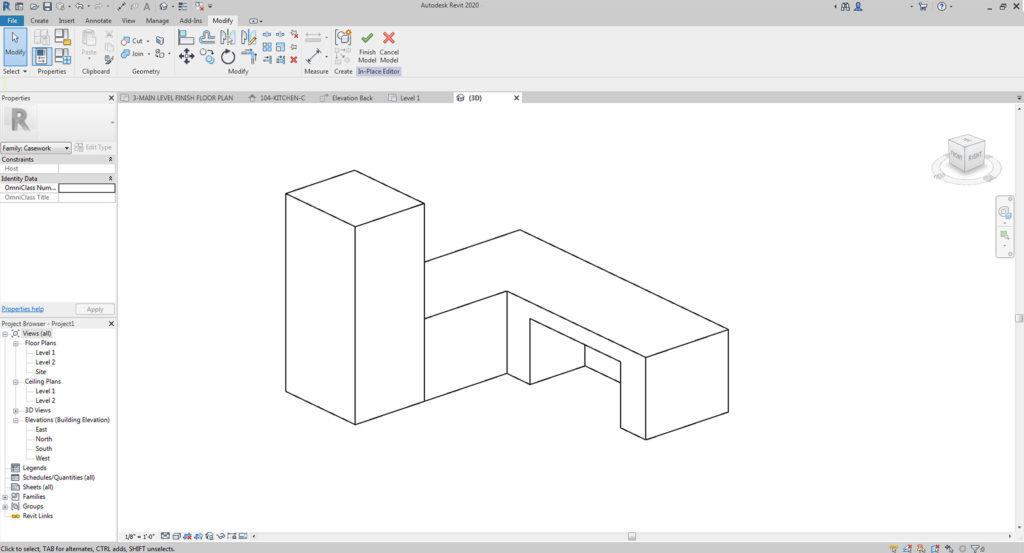
Task: Click the Modify selection arrow tool
Action: pos(14,46)
